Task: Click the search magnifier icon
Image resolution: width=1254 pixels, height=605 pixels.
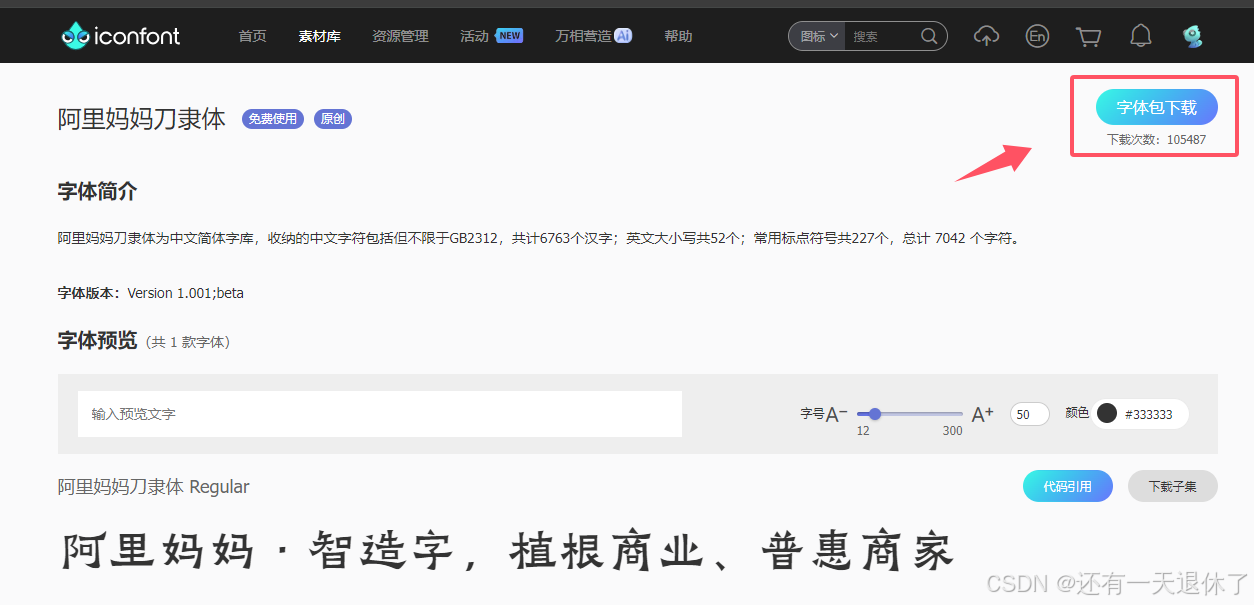Action: point(929,36)
